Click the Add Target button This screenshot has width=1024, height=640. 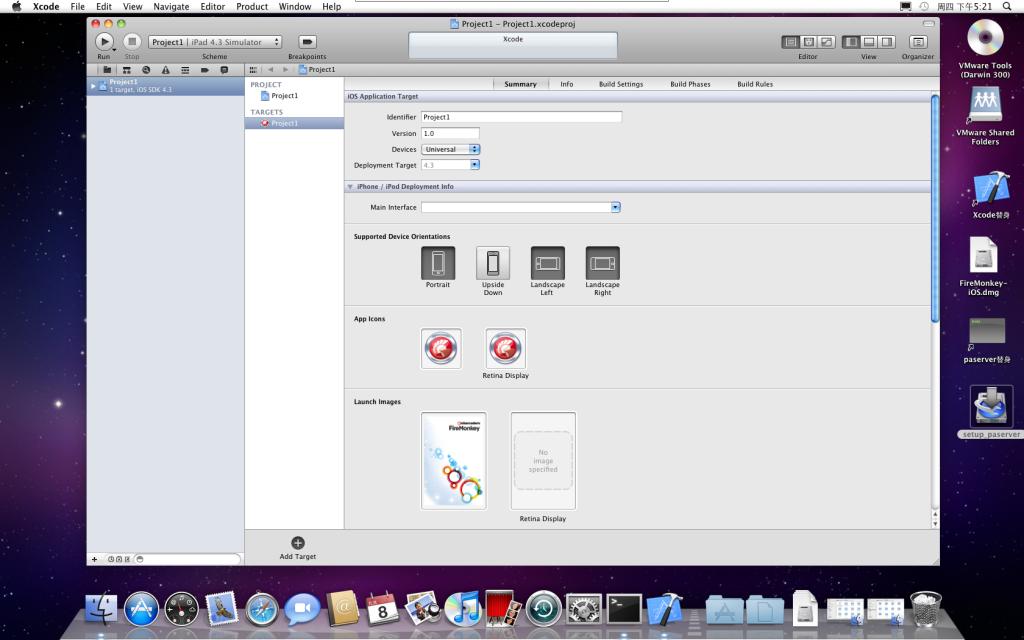click(298, 548)
